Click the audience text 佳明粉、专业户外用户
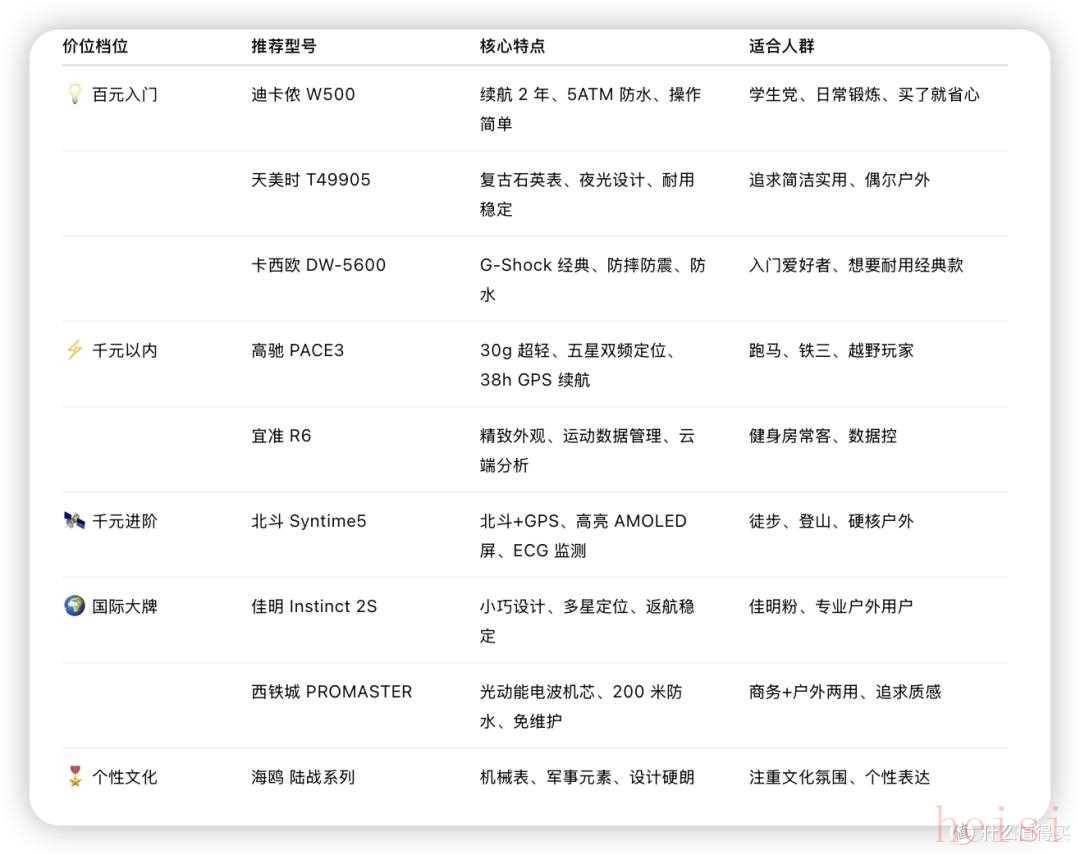This screenshot has width=1080, height=855. click(x=831, y=606)
